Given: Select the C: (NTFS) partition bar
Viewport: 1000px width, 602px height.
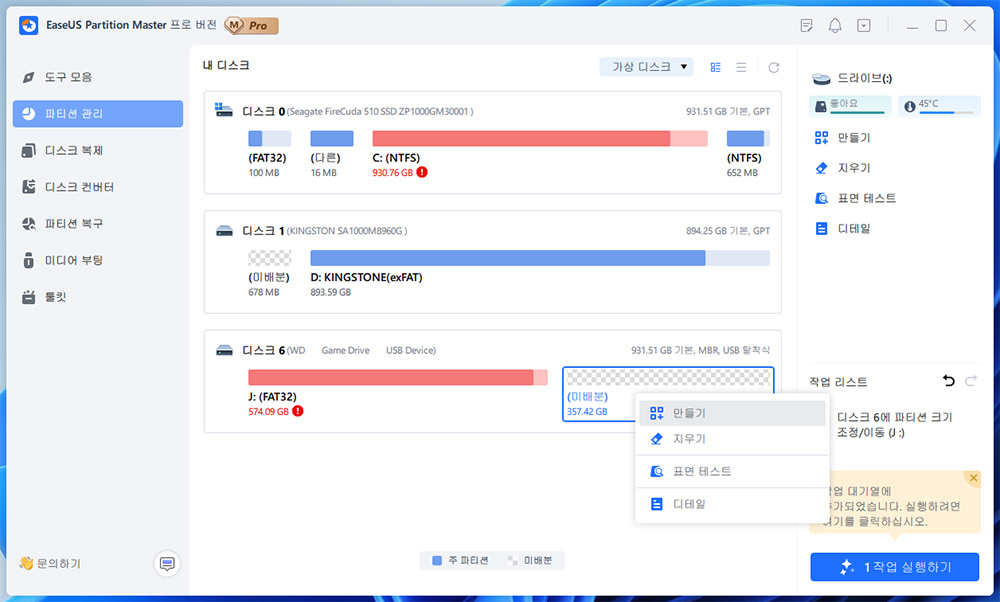Looking at the screenshot, I should [x=540, y=138].
